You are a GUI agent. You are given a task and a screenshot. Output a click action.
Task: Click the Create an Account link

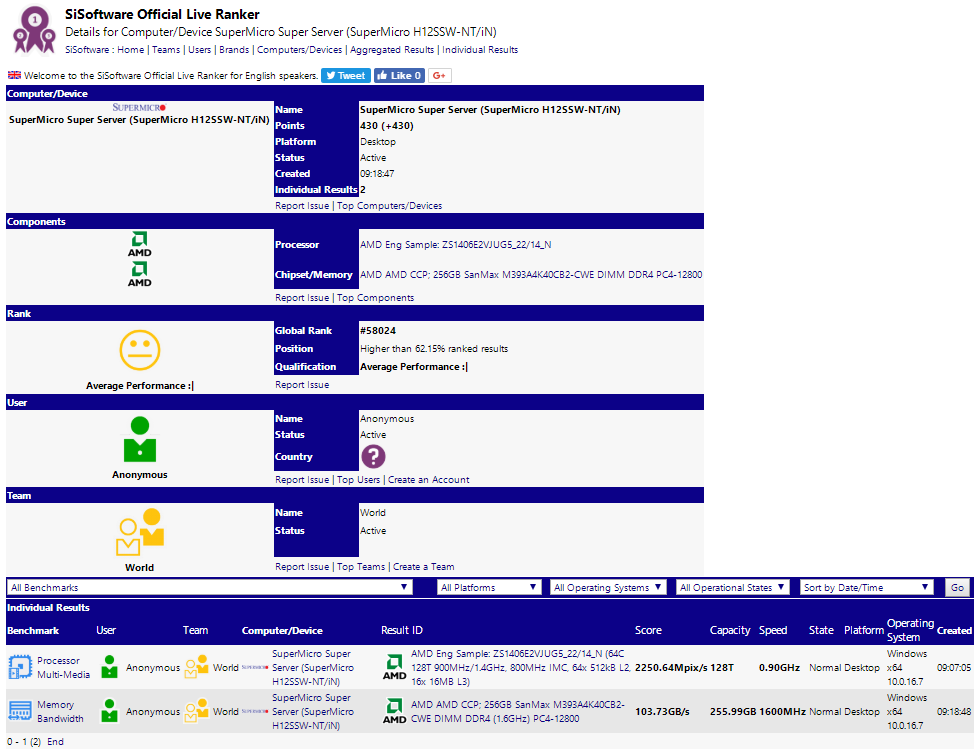pos(429,480)
